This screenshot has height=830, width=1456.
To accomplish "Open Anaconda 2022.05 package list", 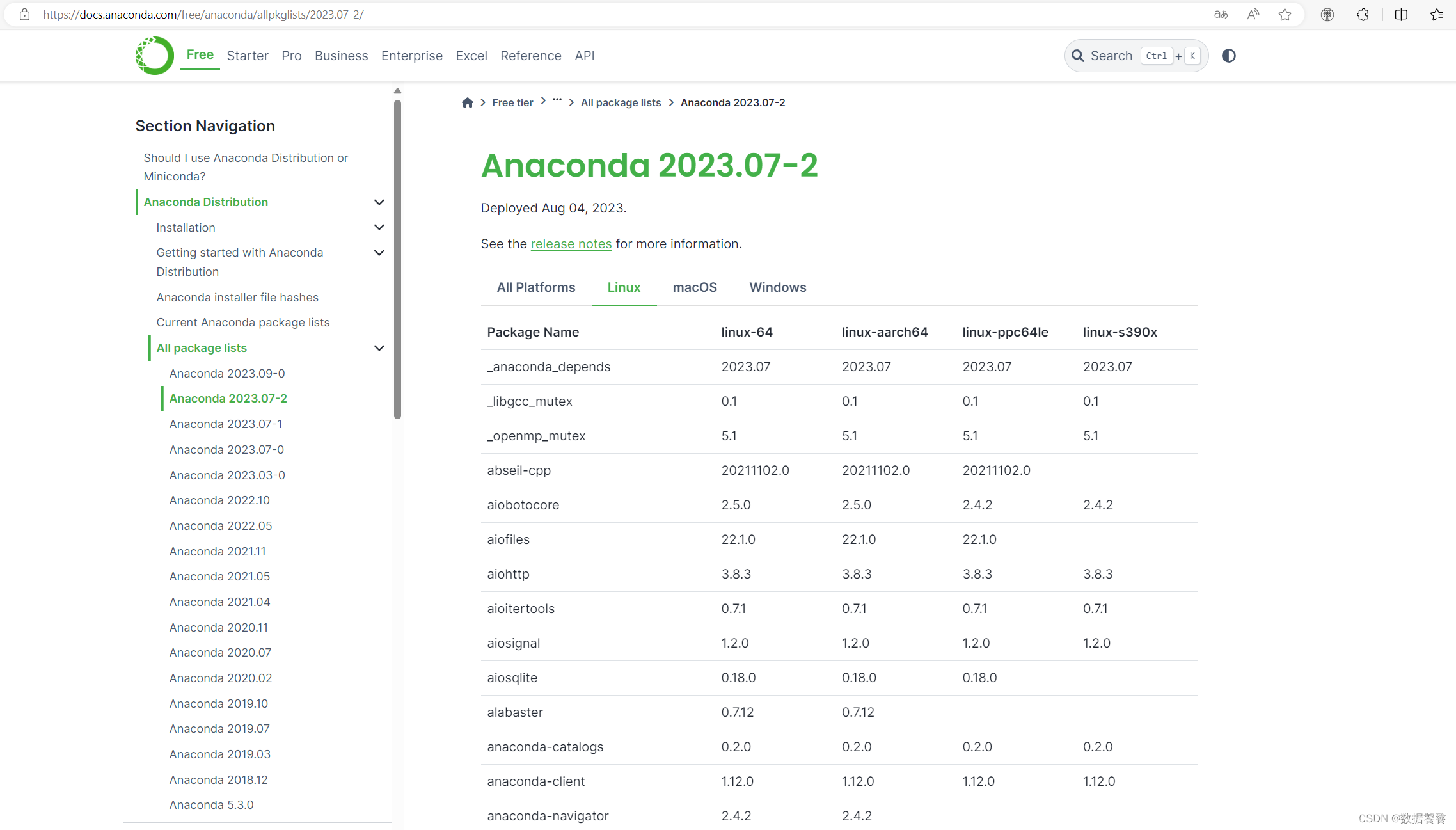I will (221, 526).
